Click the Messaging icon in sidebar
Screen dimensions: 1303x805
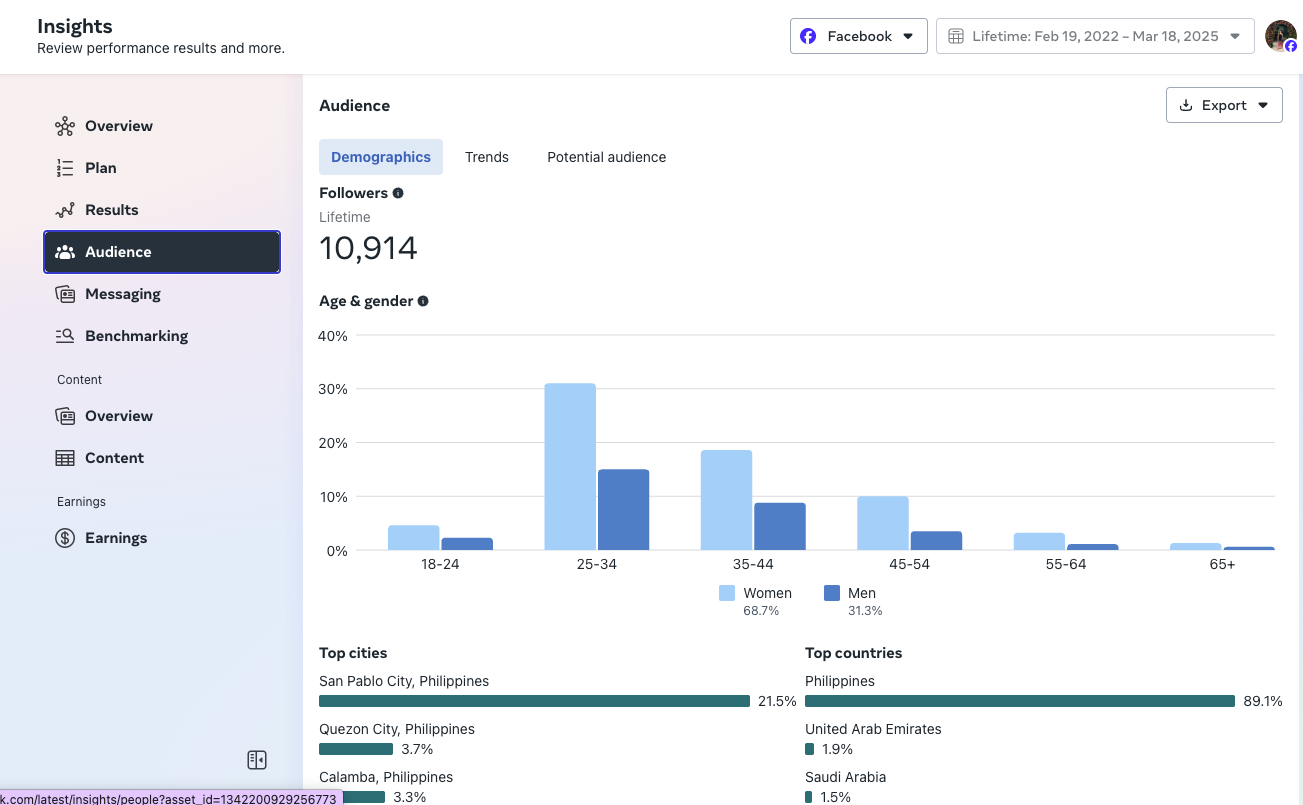(x=65, y=294)
